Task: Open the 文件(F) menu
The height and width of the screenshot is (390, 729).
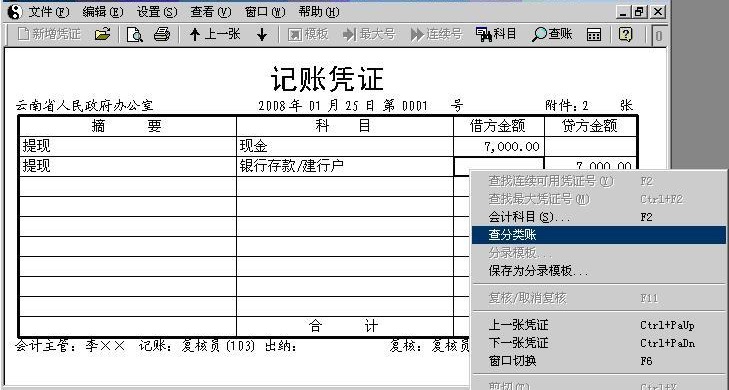Action: [x=48, y=12]
